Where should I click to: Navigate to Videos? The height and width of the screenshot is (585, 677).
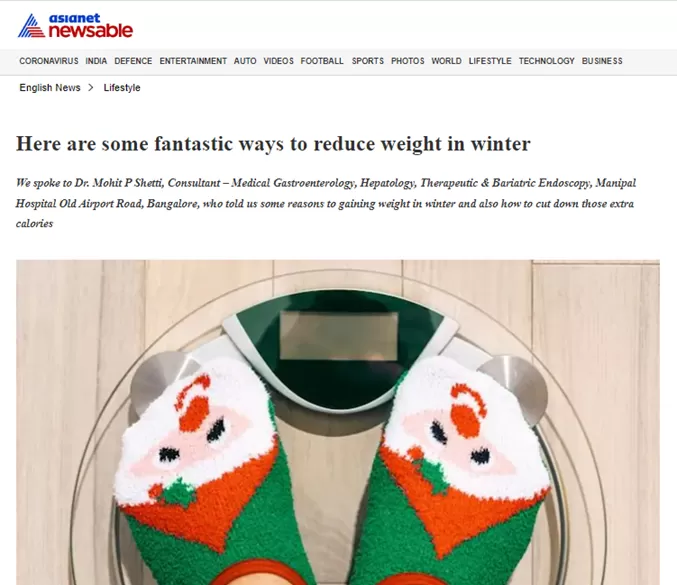coord(278,61)
